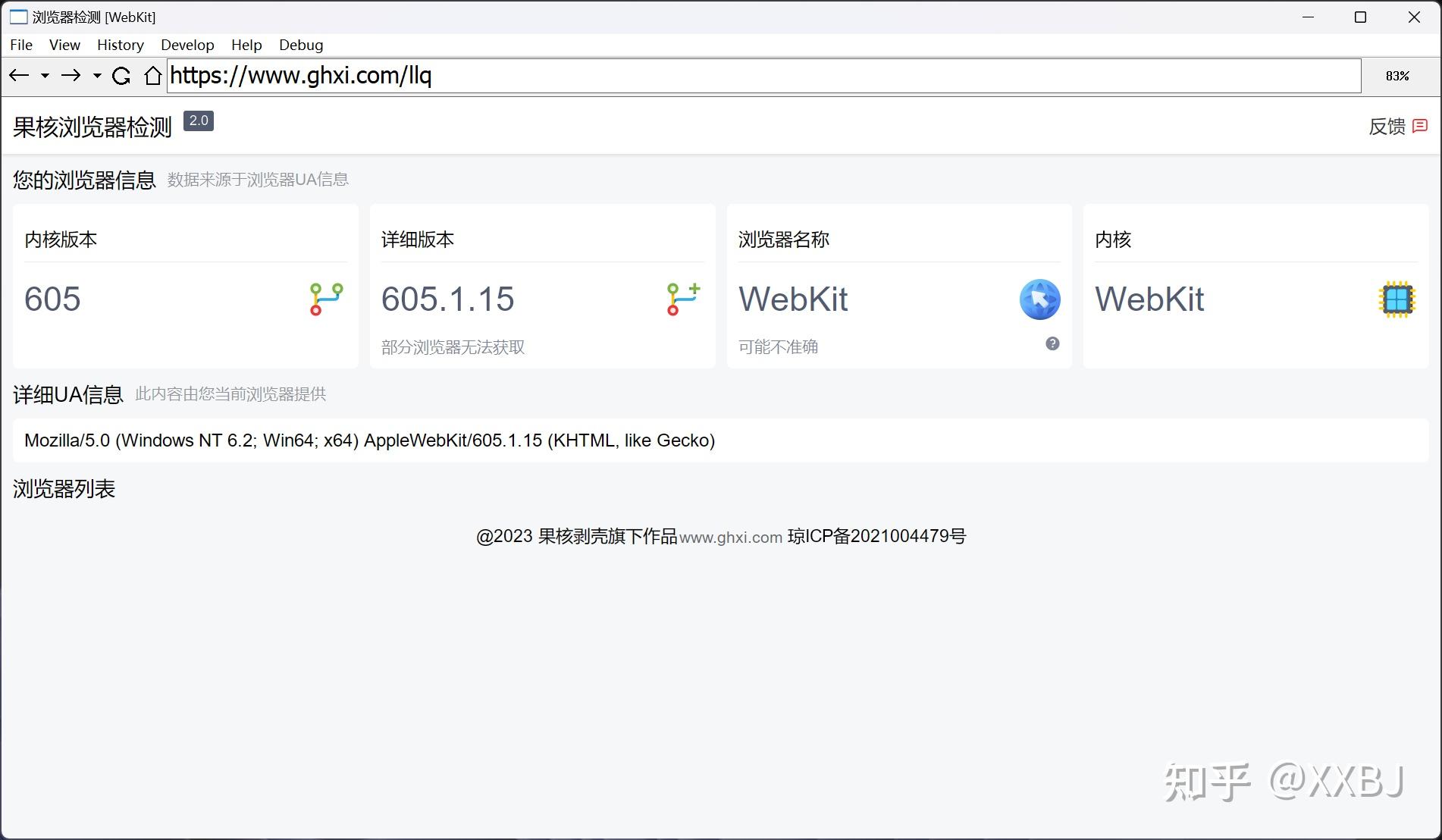Click the question mark help icon under 浏览器名称
The height and width of the screenshot is (840, 1442).
(1052, 343)
